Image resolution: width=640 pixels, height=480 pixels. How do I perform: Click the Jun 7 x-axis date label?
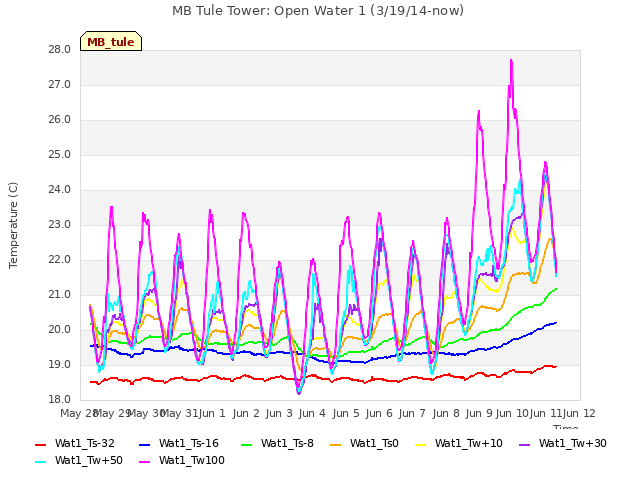(413, 413)
